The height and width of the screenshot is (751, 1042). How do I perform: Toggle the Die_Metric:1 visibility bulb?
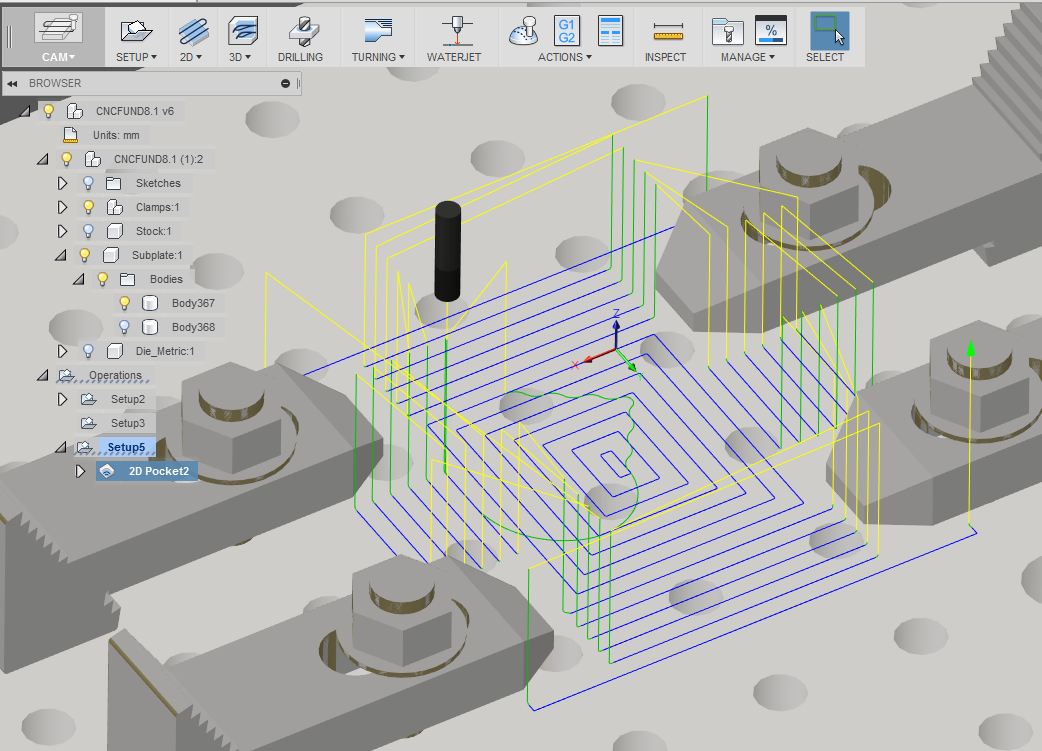click(88, 351)
